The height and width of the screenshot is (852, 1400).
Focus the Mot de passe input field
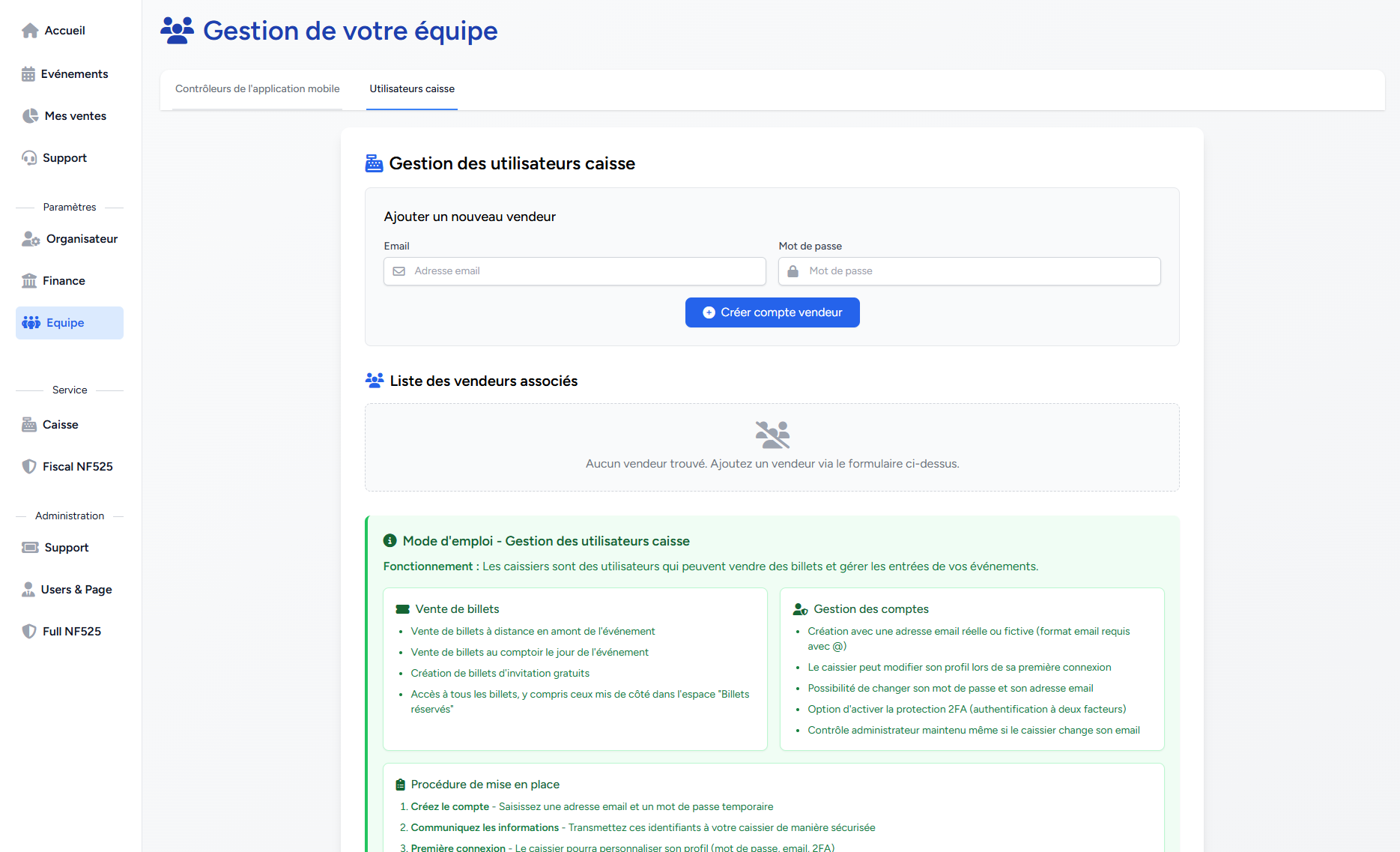coord(969,271)
